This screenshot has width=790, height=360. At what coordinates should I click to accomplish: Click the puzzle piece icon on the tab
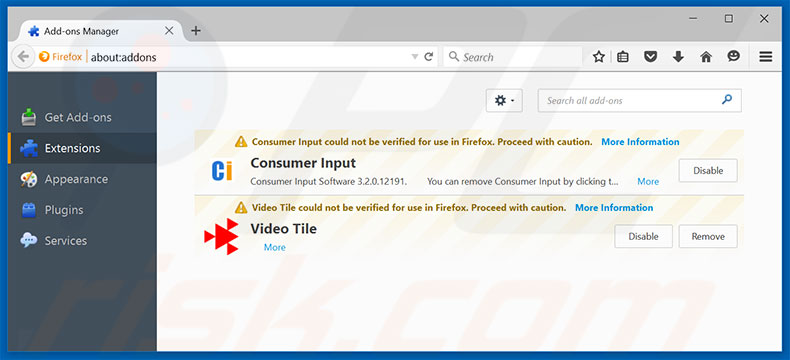34,31
